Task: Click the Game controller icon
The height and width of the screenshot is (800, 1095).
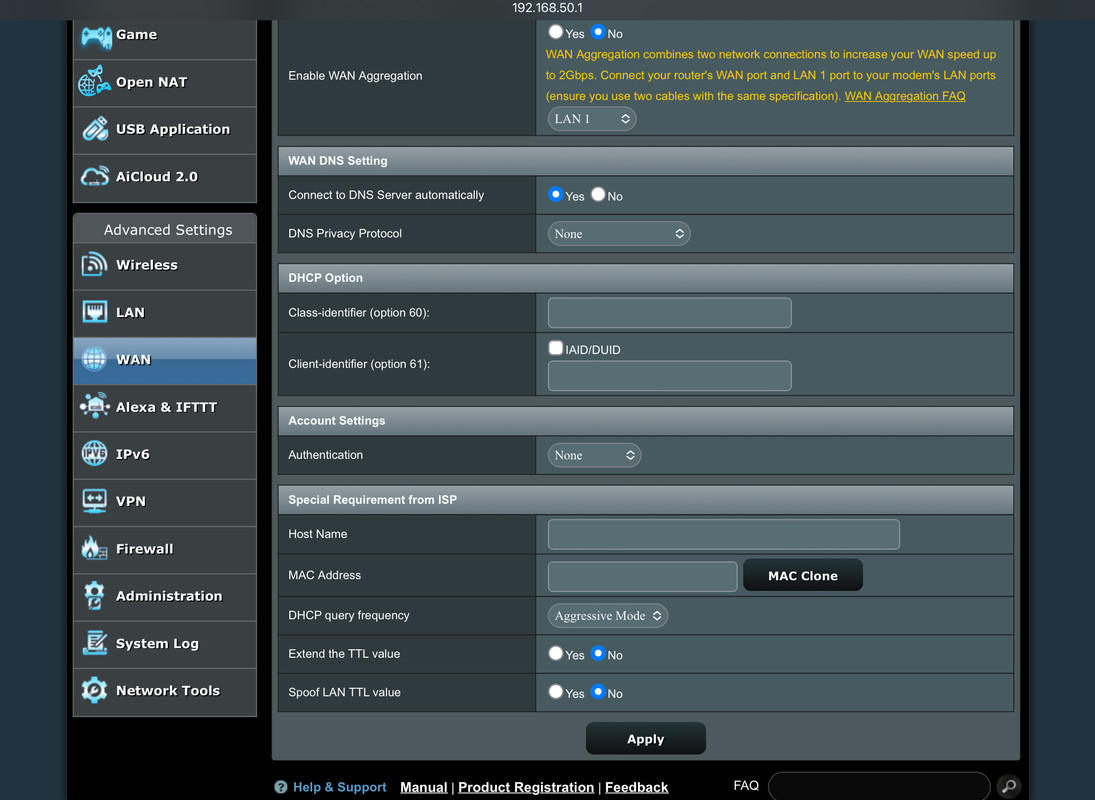Action: [x=96, y=36]
